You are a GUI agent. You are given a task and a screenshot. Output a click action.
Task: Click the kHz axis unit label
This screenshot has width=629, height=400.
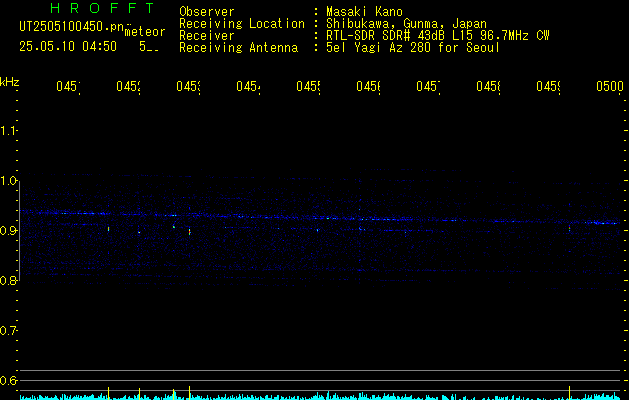coord(10,82)
